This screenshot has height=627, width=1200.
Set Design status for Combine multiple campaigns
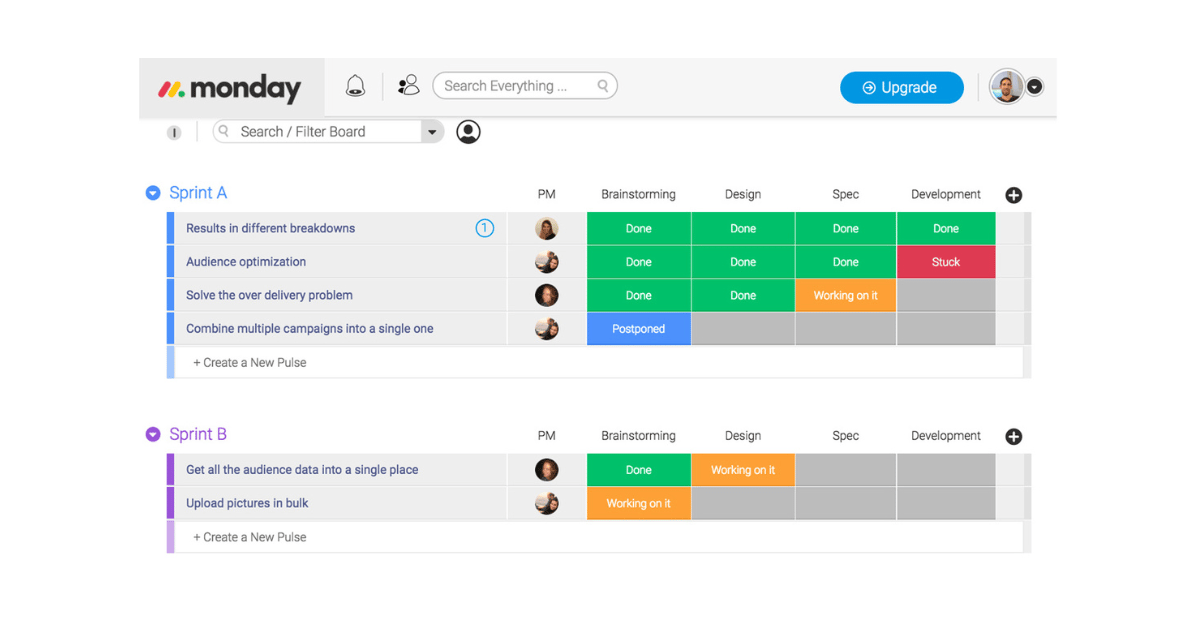743,328
